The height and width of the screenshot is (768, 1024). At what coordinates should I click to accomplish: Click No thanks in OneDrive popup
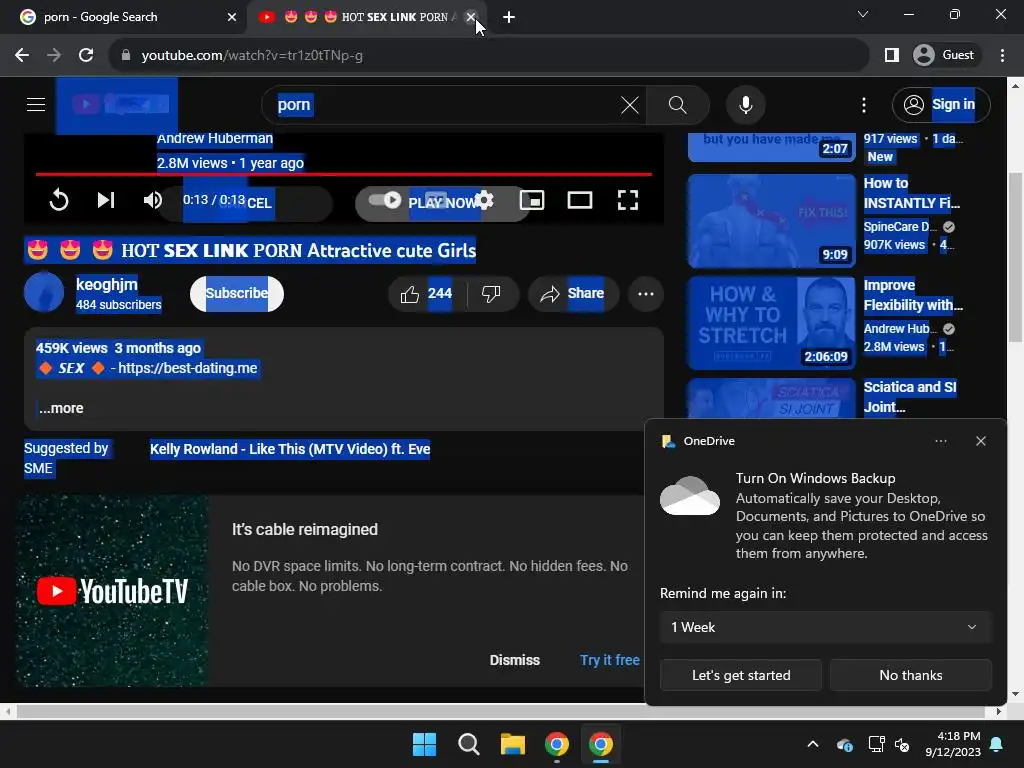click(910, 675)
